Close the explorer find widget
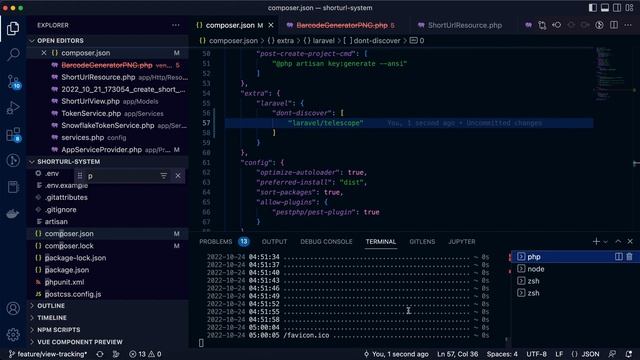Screen dimensions: 640x360 (x=178, y=176)
